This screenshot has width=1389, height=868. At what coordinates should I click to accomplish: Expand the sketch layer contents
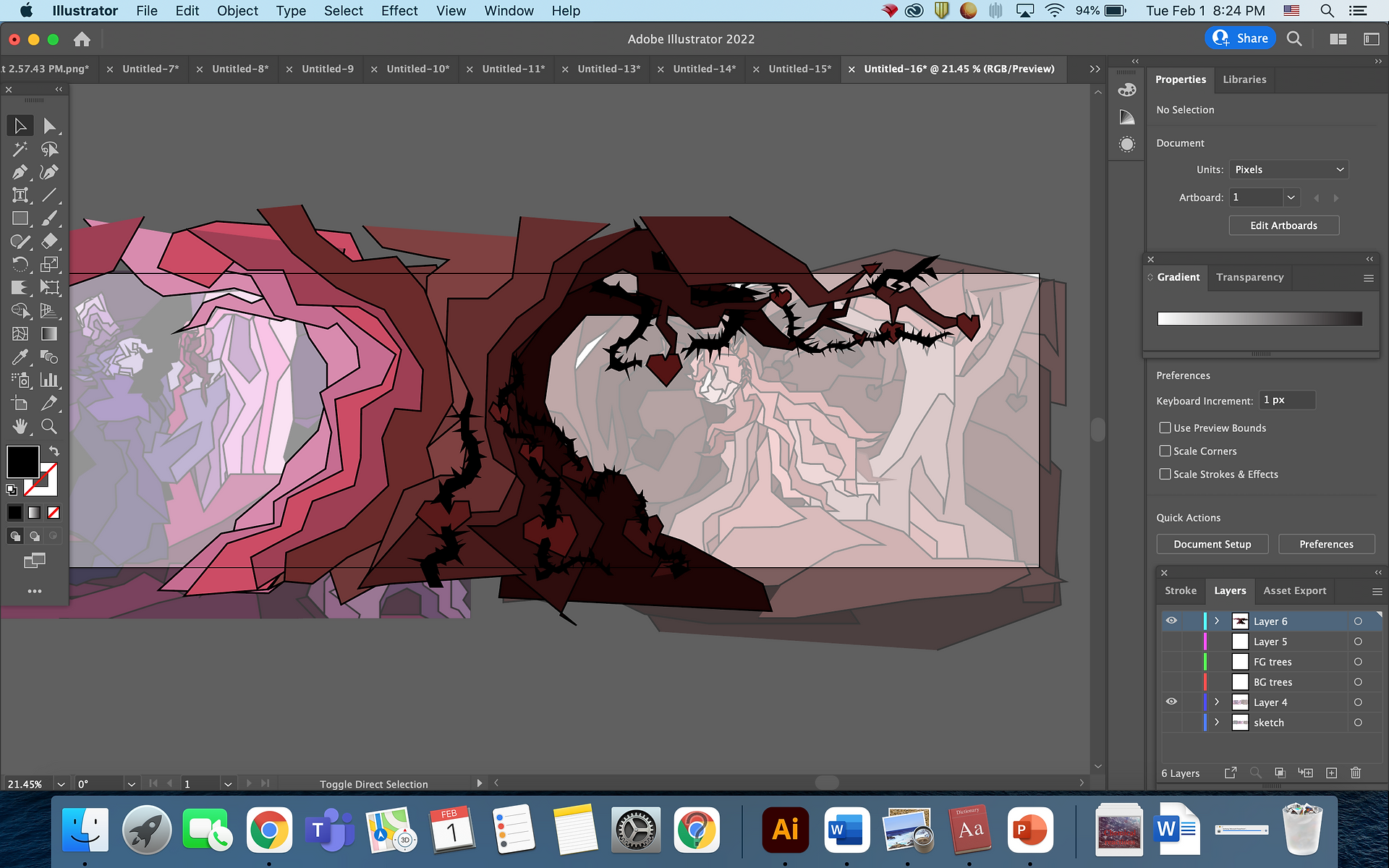[1217, 723]
